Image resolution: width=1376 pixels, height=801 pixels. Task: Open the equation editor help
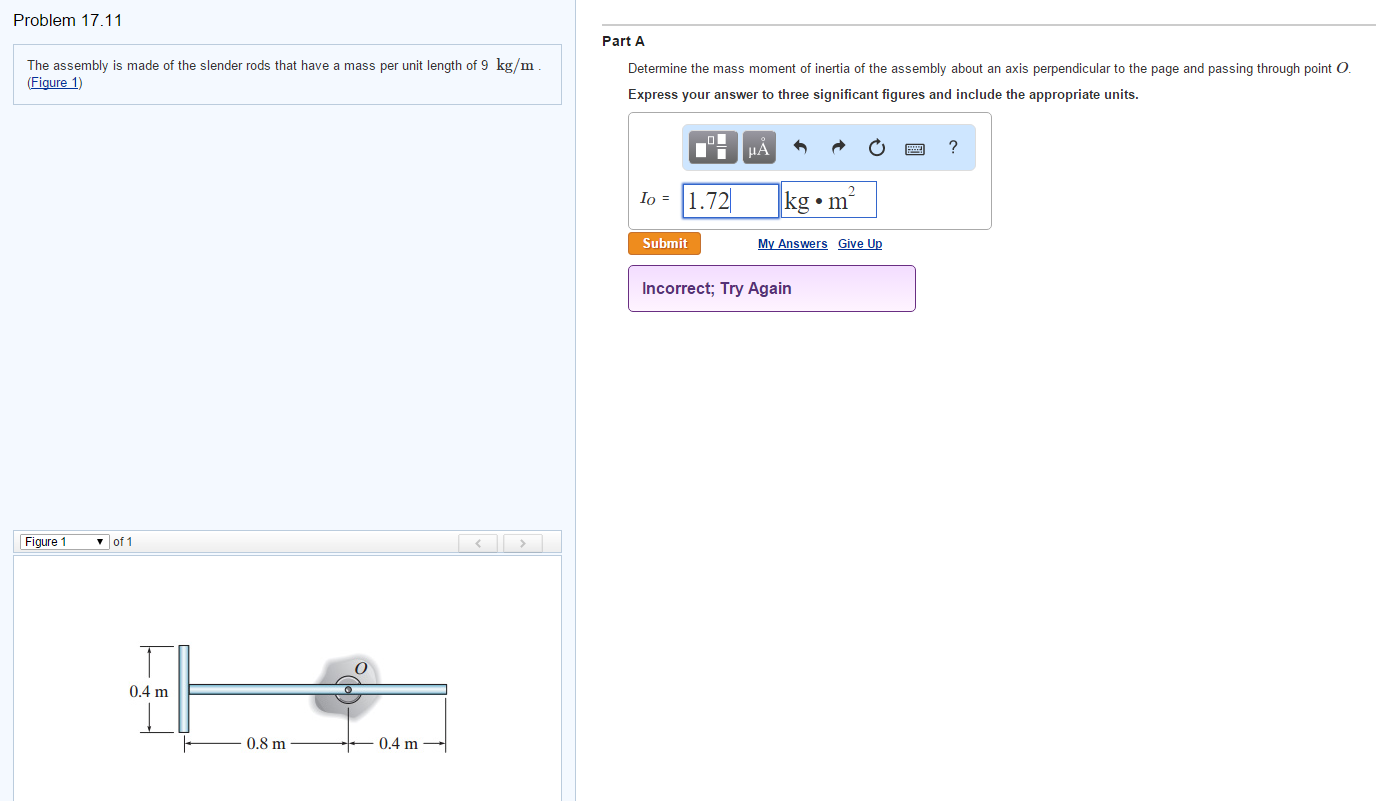952,147
